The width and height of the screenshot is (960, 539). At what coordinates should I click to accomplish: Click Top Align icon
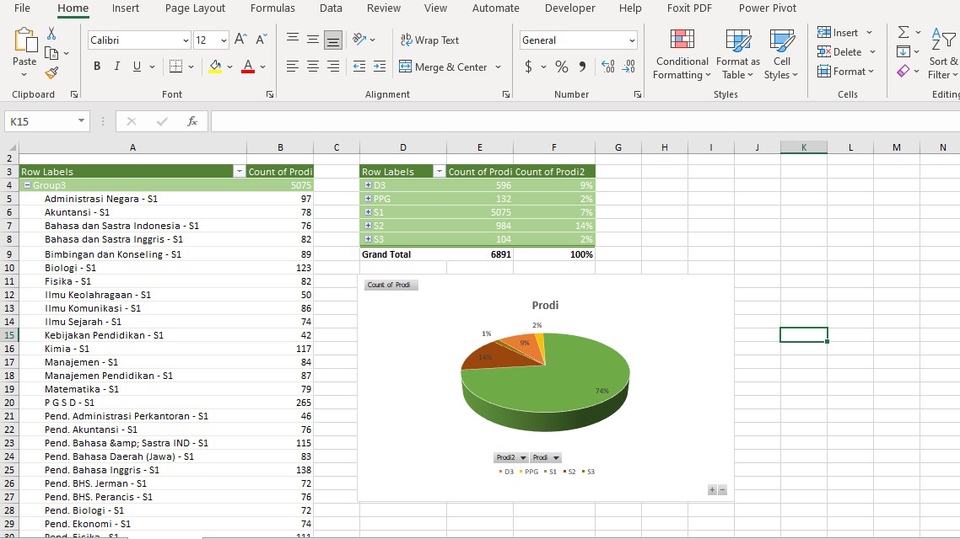click(293, 40)
